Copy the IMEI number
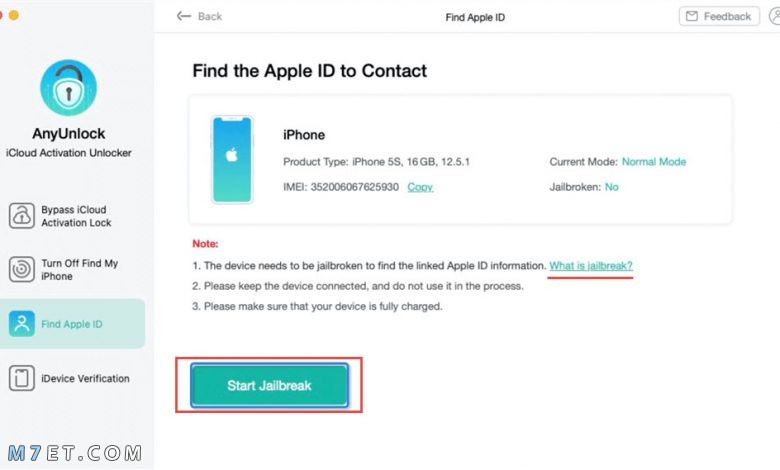780x470 pixels. tap(420, 187)
